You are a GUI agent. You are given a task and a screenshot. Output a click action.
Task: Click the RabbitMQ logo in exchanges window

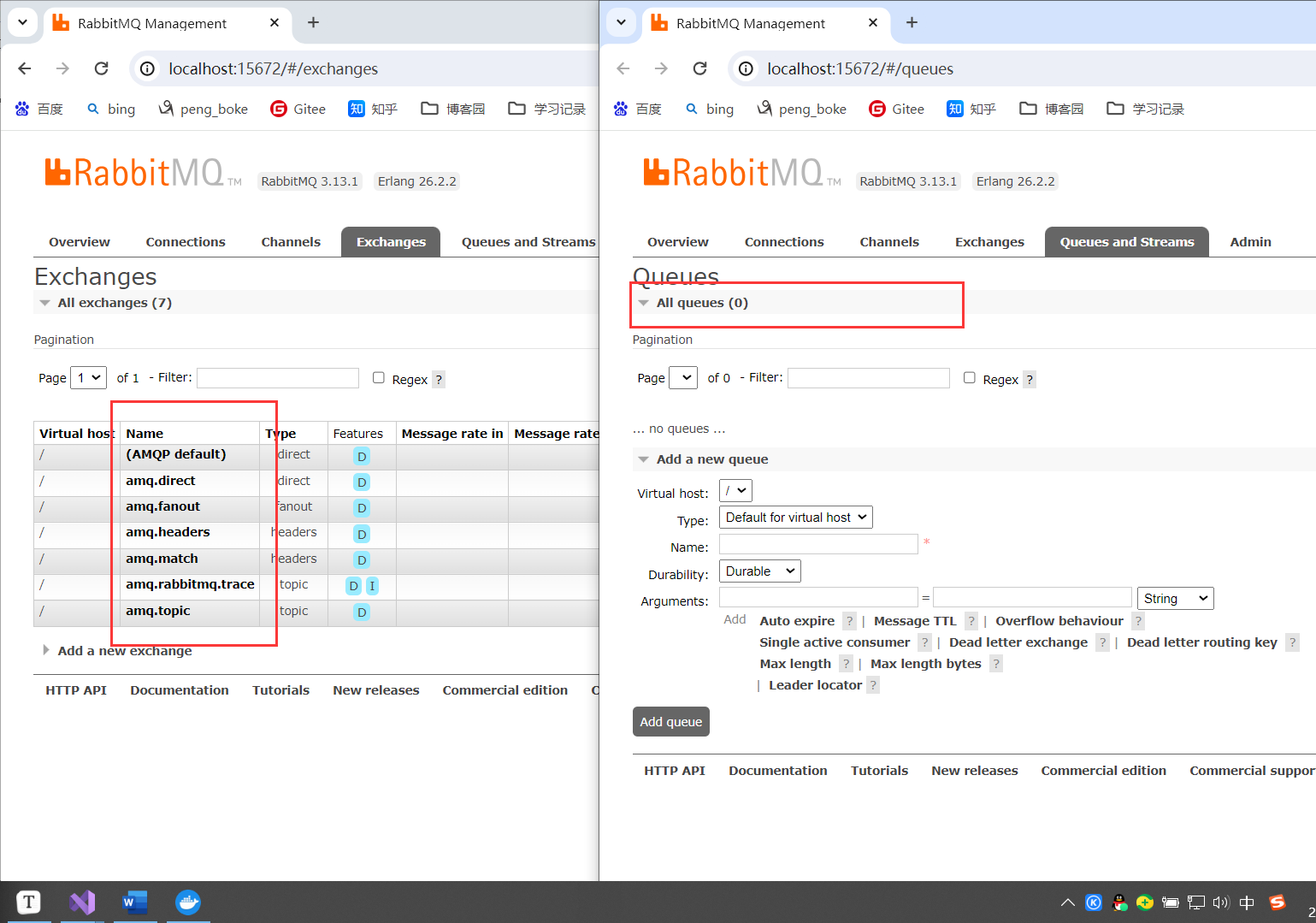(x=143, y=172)
